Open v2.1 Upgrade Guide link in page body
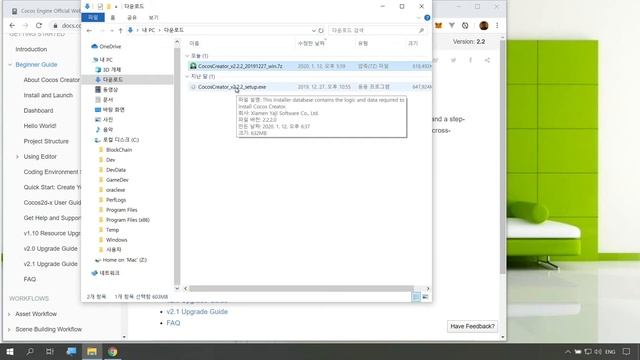Viewport: 640px width, 360px height. coord(197,311)
